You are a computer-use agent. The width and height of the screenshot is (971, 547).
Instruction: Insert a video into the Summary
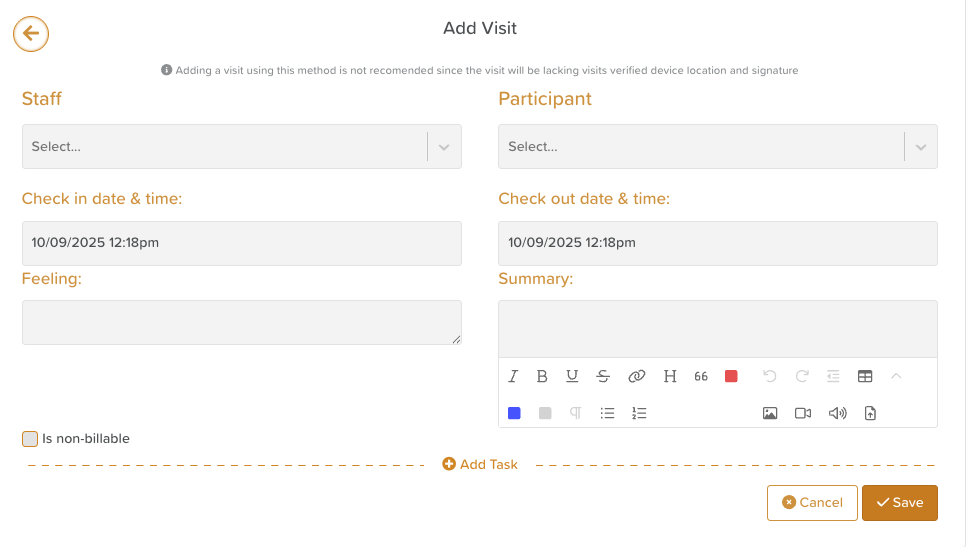[803, 413]
